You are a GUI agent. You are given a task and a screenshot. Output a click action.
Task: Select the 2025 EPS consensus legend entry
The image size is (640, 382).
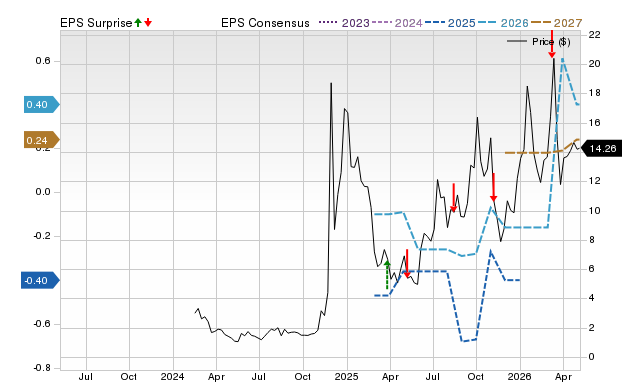450,23
